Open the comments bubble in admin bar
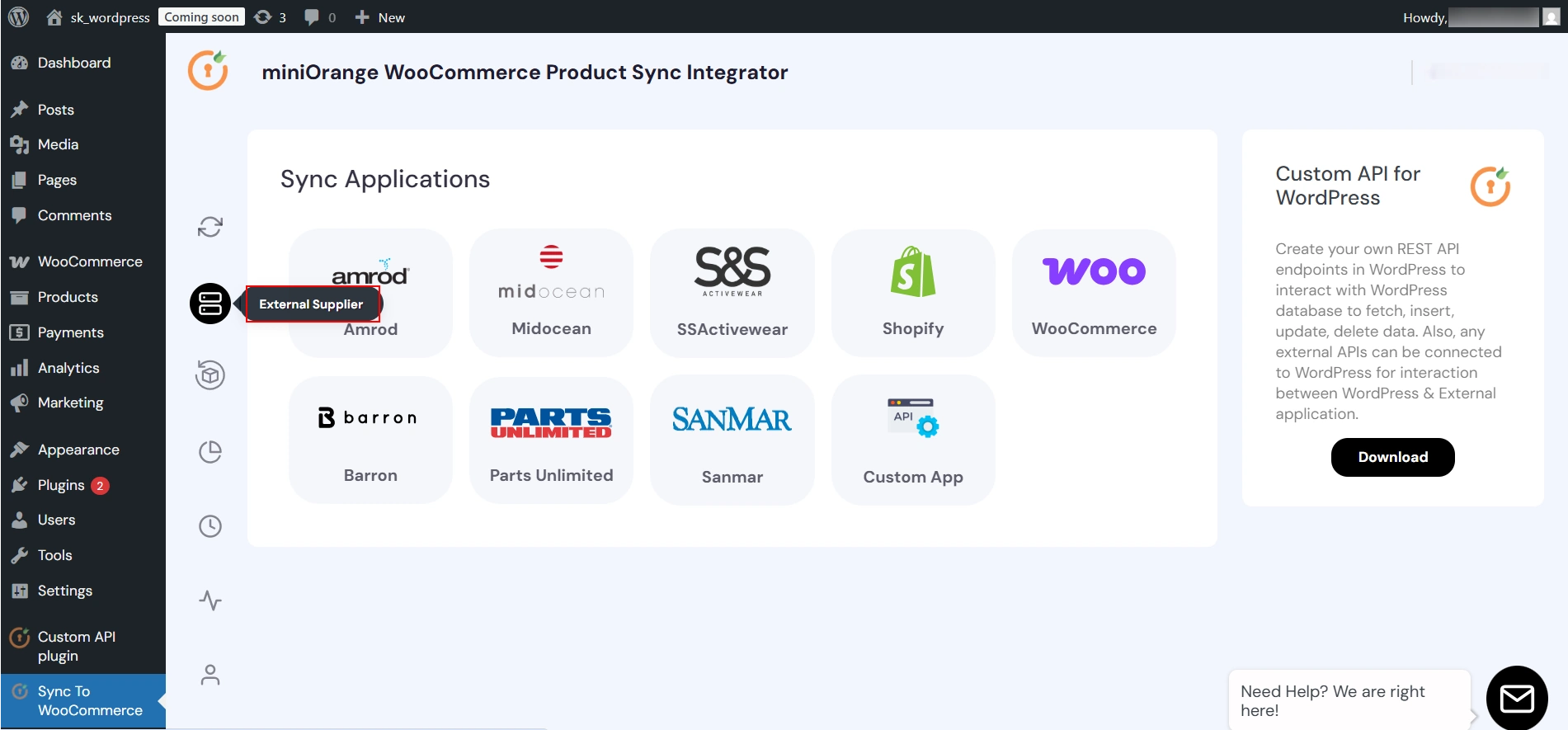The width and height of the screenshot is (1568, 730). click(320, 17)
